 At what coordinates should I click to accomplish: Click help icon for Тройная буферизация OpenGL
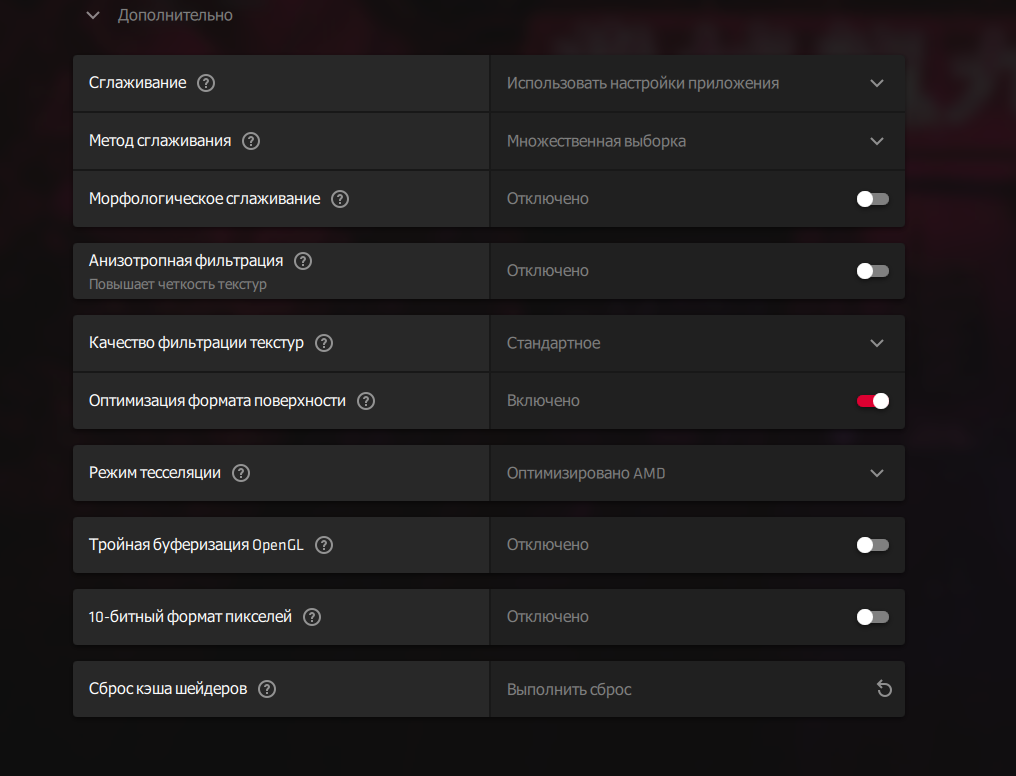pyautogui.click(x=323, y=545)
